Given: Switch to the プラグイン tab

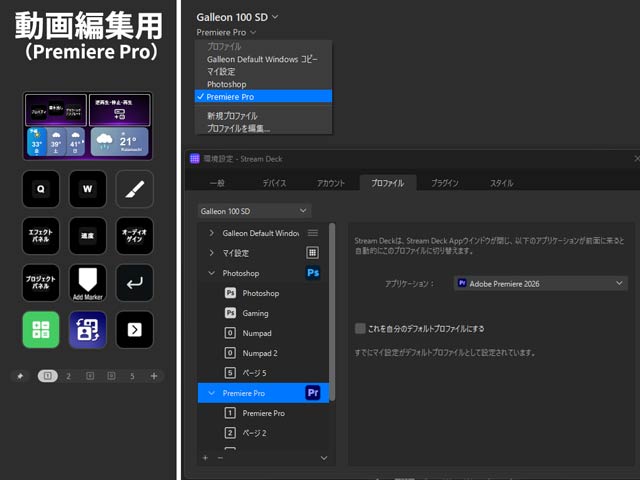Looking at the screenshot, I should 445,183.
